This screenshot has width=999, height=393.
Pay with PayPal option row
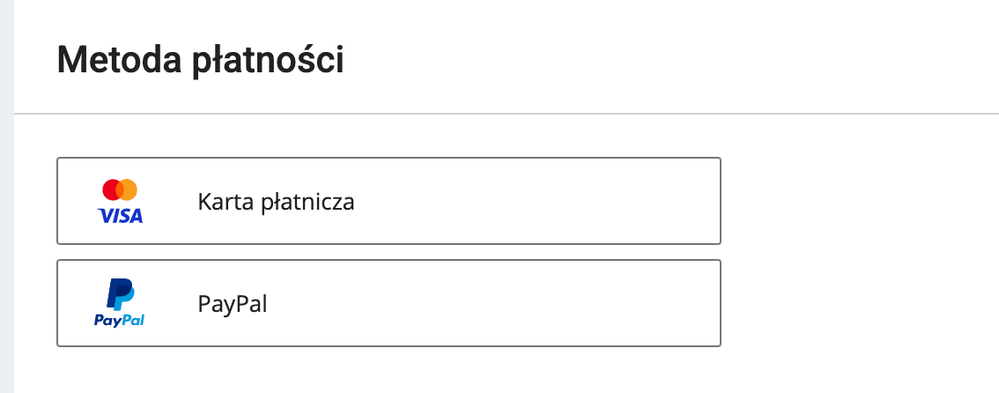389,303
